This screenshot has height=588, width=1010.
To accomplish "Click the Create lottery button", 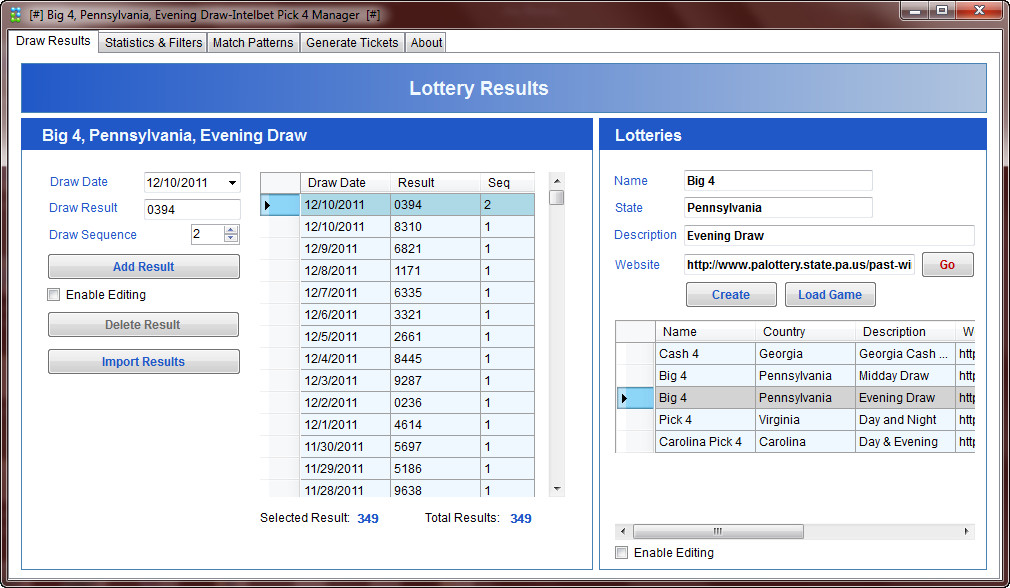I will pos(730,295).
